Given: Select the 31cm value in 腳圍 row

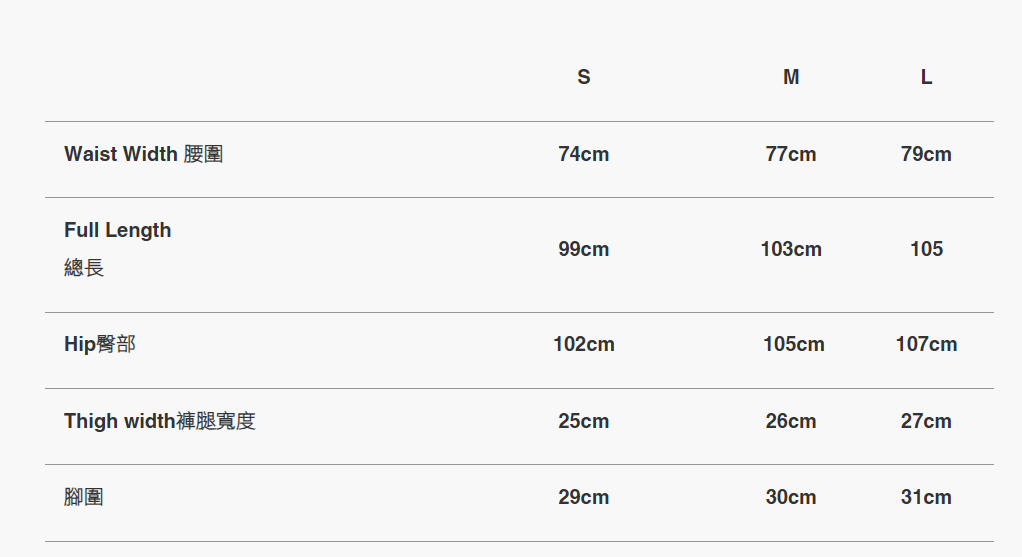Looking at the screenshot, I should (x=926, y=497).
